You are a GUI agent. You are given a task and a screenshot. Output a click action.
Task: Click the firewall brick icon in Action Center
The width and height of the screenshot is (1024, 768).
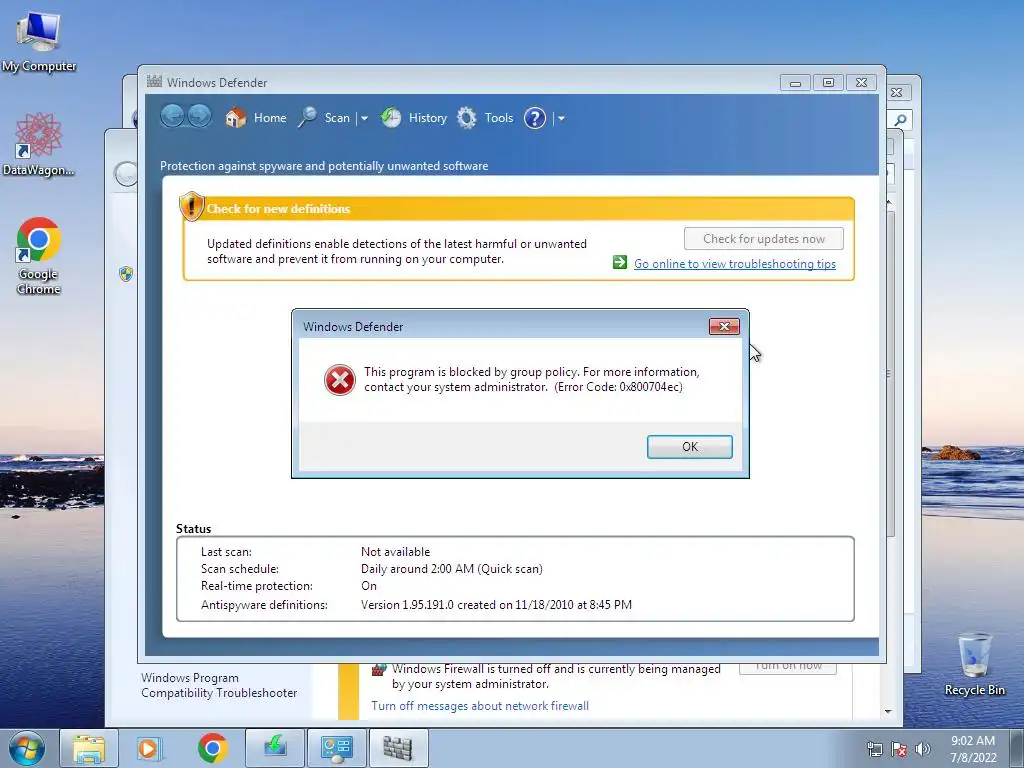point(379,669)
